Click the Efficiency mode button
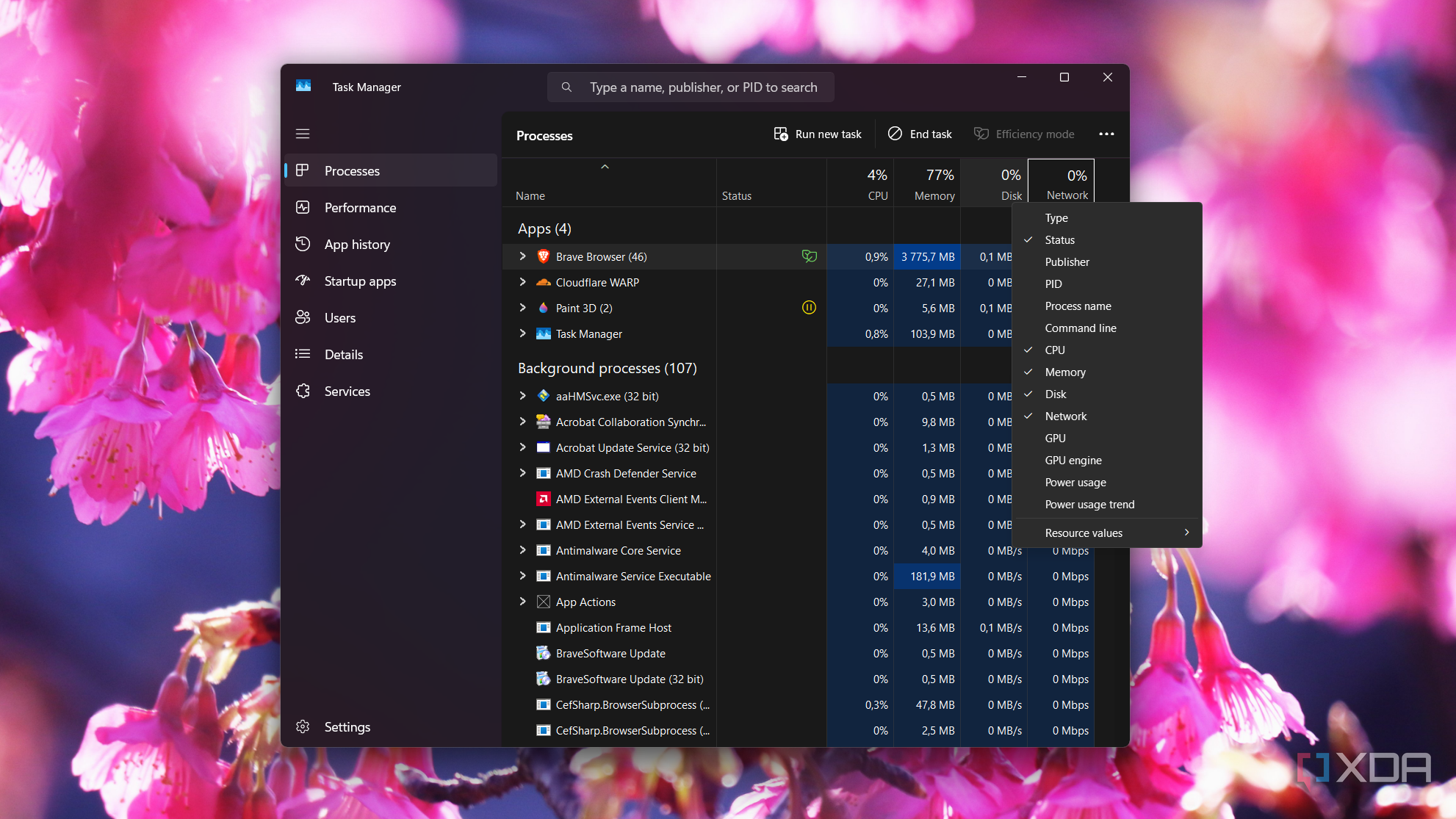Viewport: 1456px width, 819px height. [x=1024, y=134]
